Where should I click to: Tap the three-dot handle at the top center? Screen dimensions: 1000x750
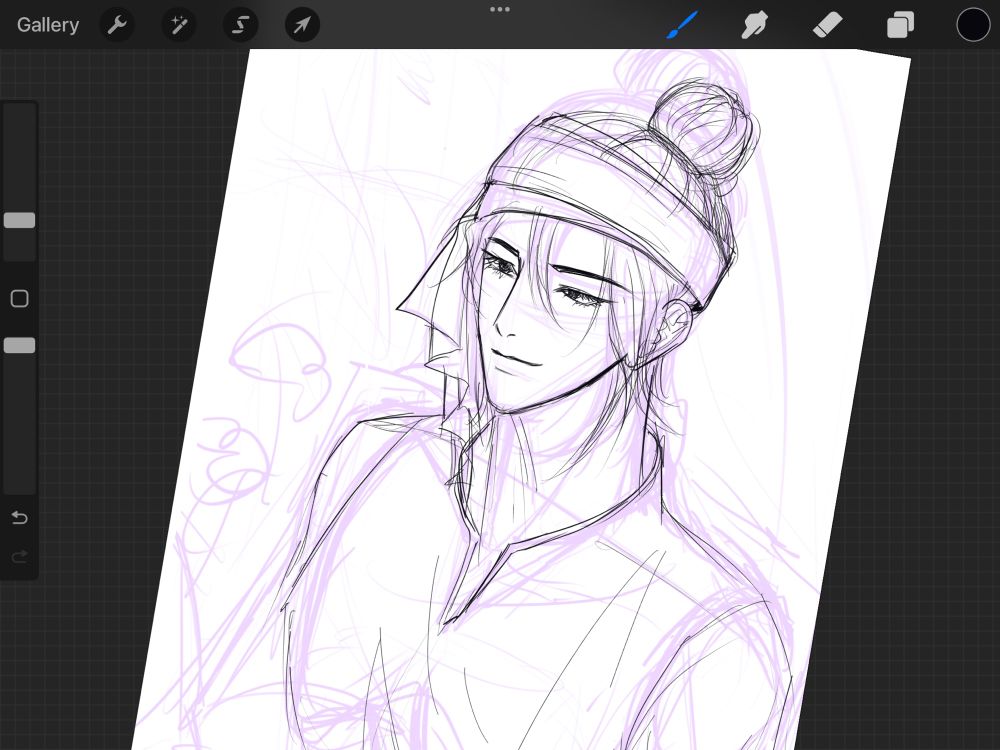pyautogui.click(x=500, y=10)
